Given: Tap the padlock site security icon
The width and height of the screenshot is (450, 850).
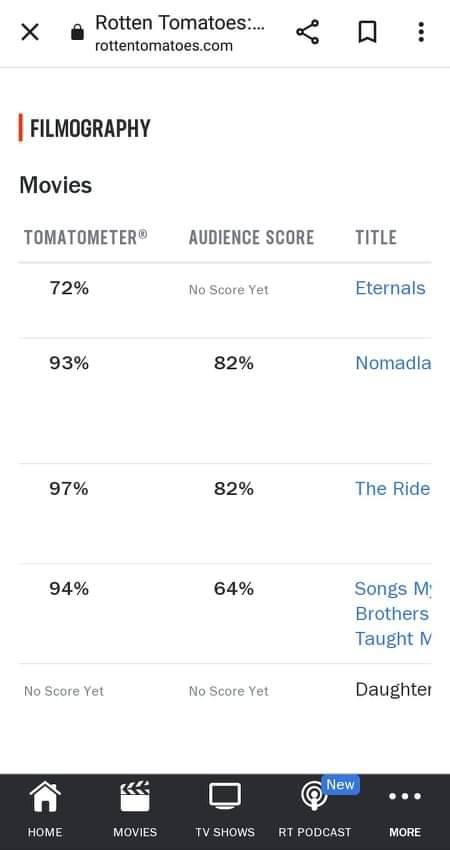Looking at the screenshot, I should (x=78, y=33).
